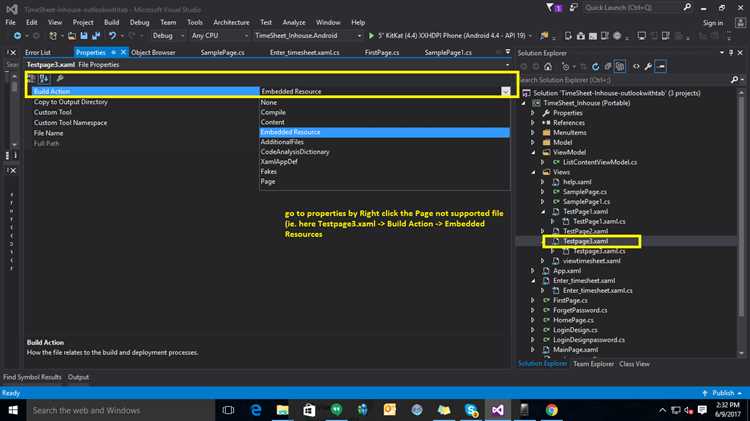The height and width of the screenshot is (421, 750).
Task: Open Chrome from the Windows taskbar
Action: (551, 410)
